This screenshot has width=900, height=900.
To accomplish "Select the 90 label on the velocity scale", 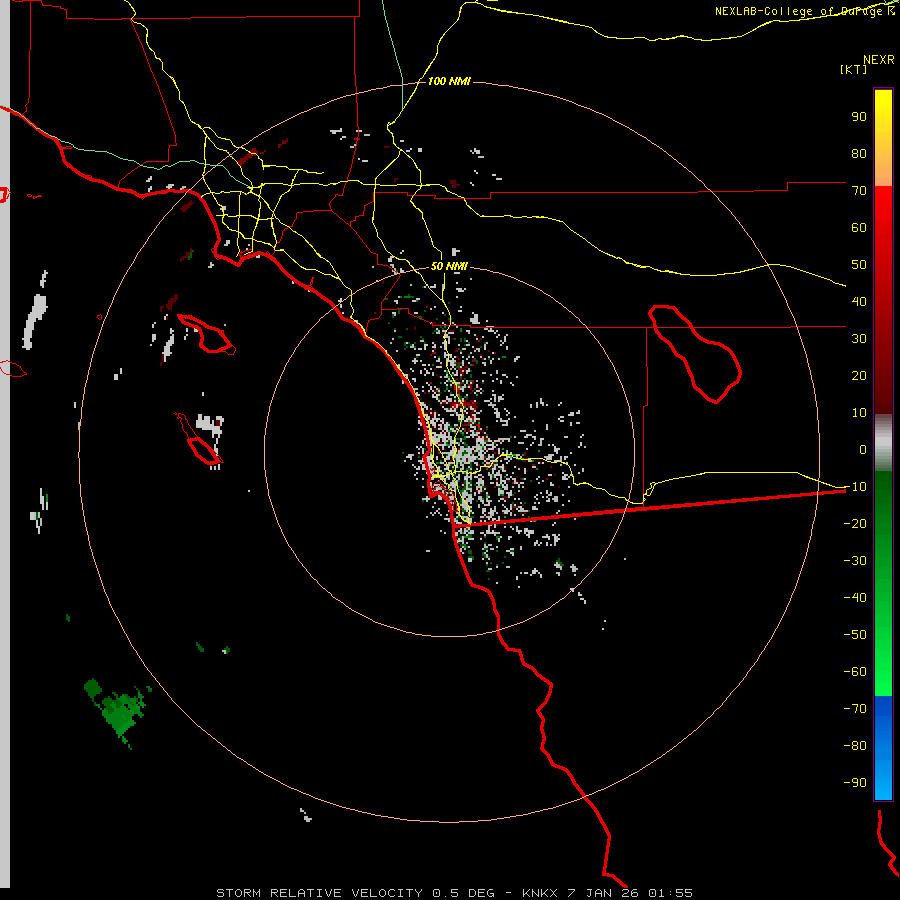I will tap(859, 117).
